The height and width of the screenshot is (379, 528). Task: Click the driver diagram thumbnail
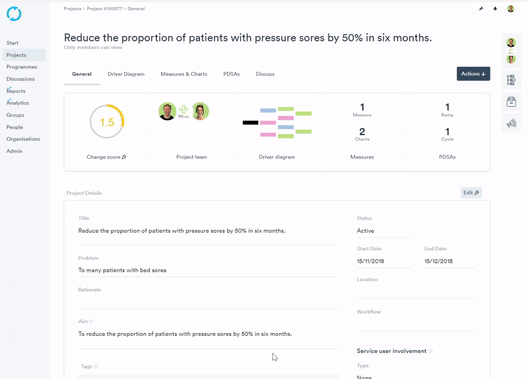pyautogui.click(x=277, y=122)
